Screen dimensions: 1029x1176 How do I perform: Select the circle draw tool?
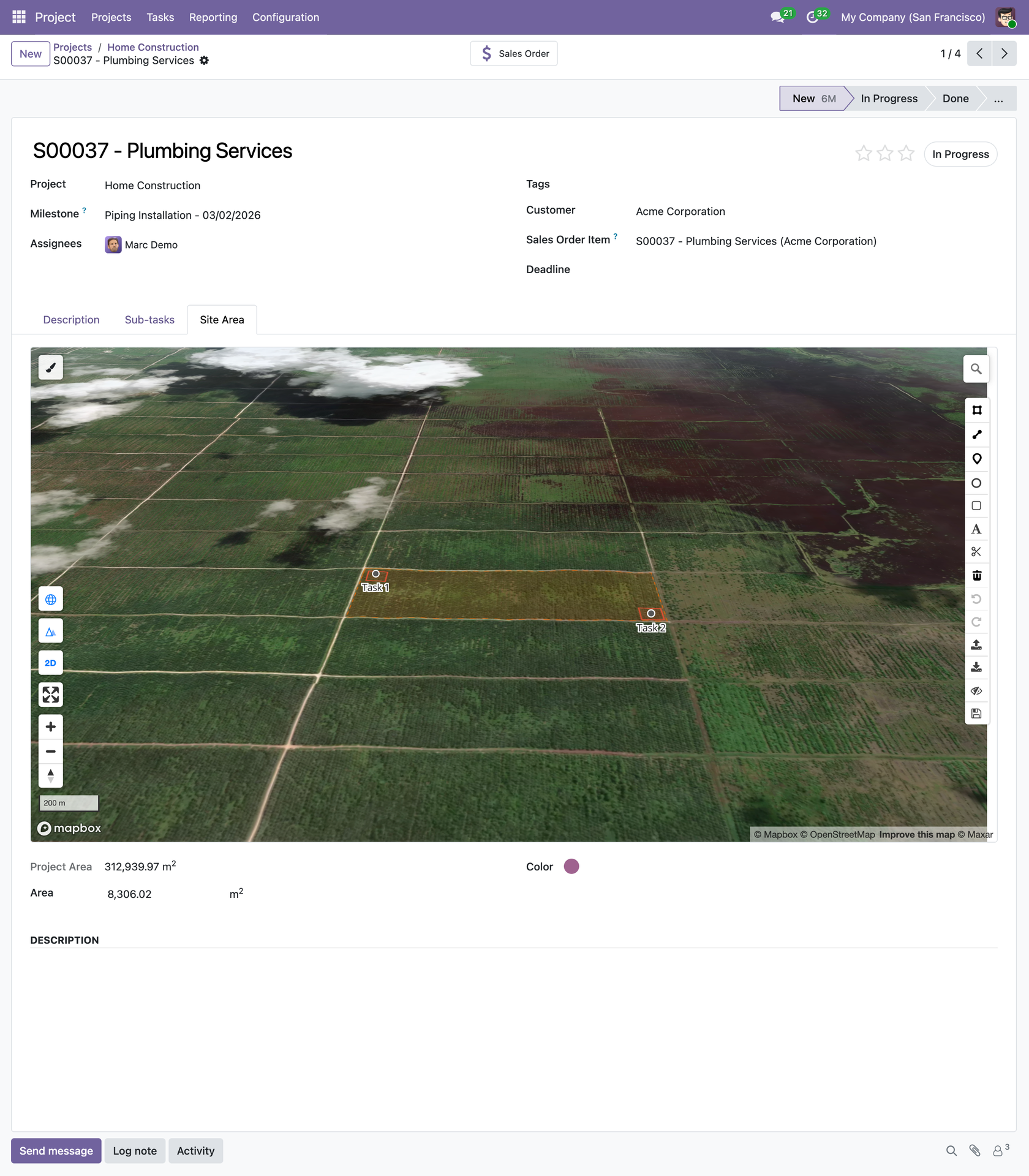coord(977,483)
